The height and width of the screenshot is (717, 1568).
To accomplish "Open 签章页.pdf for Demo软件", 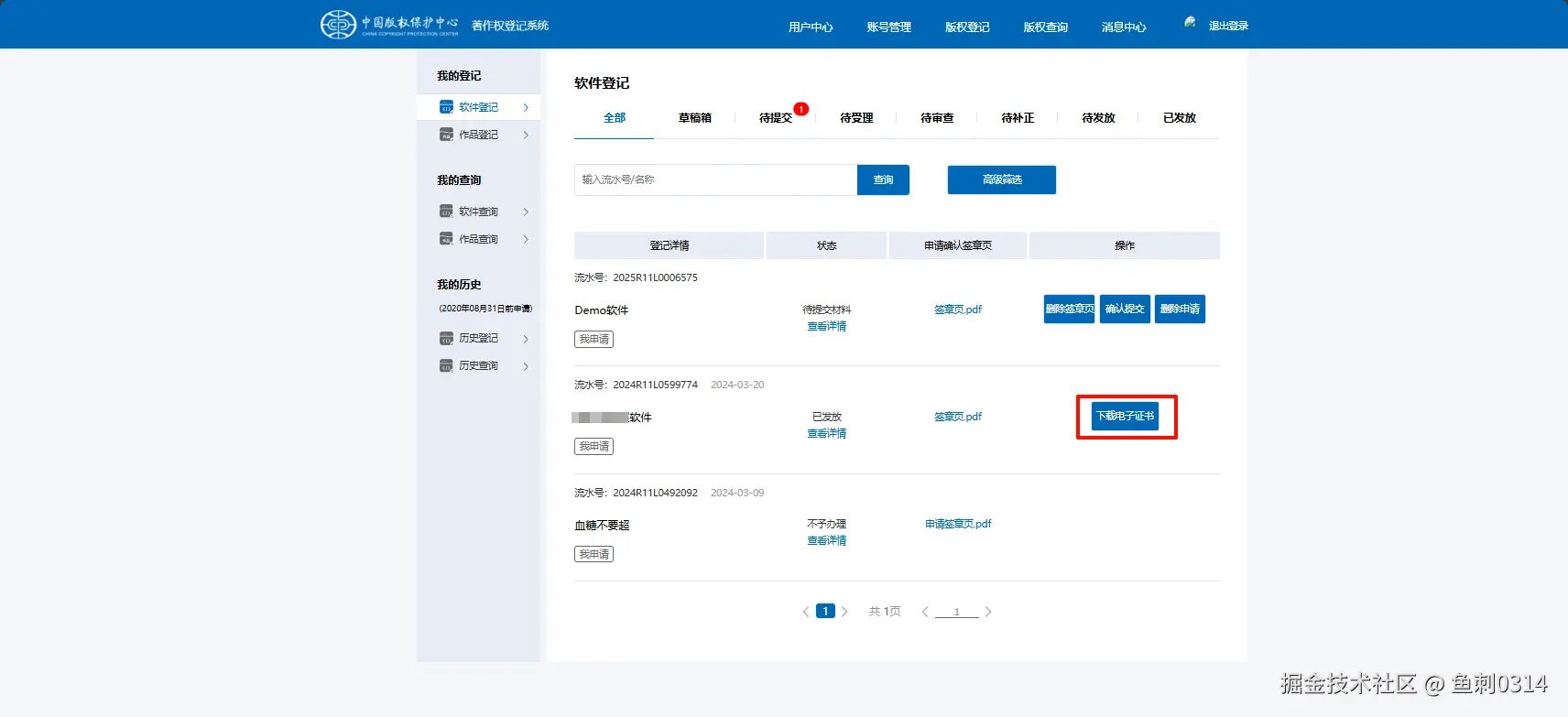I will click(958, 310).
